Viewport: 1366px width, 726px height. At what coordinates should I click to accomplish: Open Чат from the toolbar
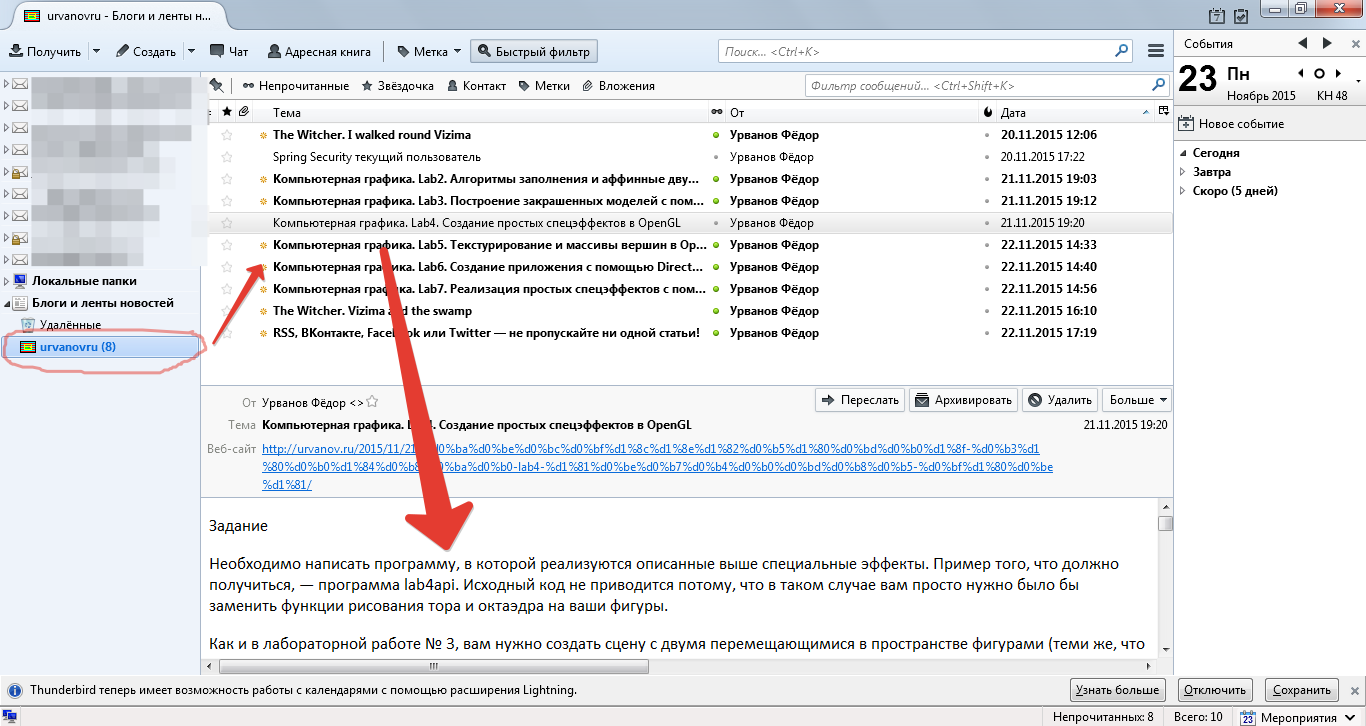pyautogui.click(x=229, y=51)
